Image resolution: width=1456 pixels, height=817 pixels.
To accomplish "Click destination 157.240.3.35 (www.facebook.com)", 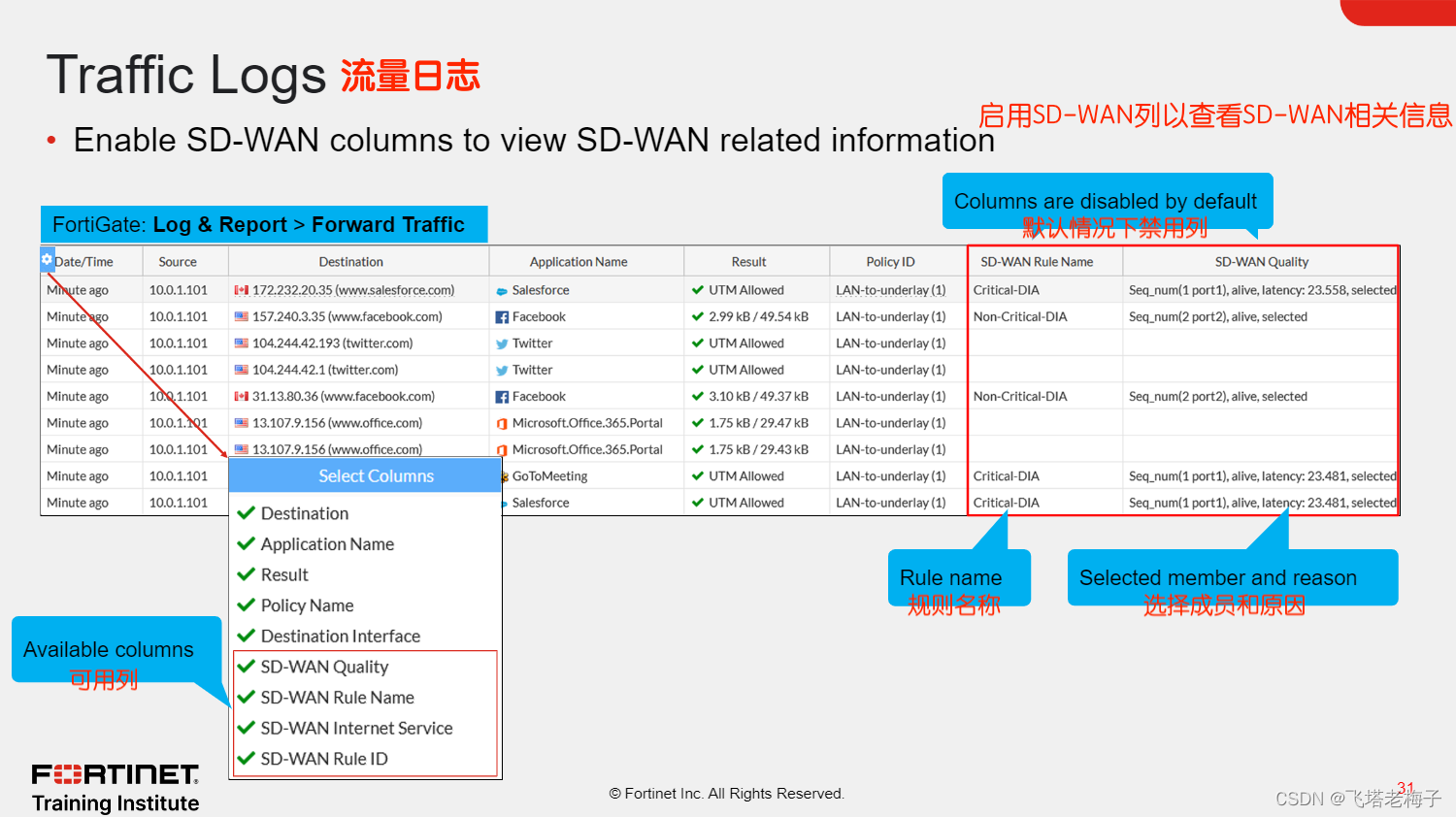I will (347, 316).
